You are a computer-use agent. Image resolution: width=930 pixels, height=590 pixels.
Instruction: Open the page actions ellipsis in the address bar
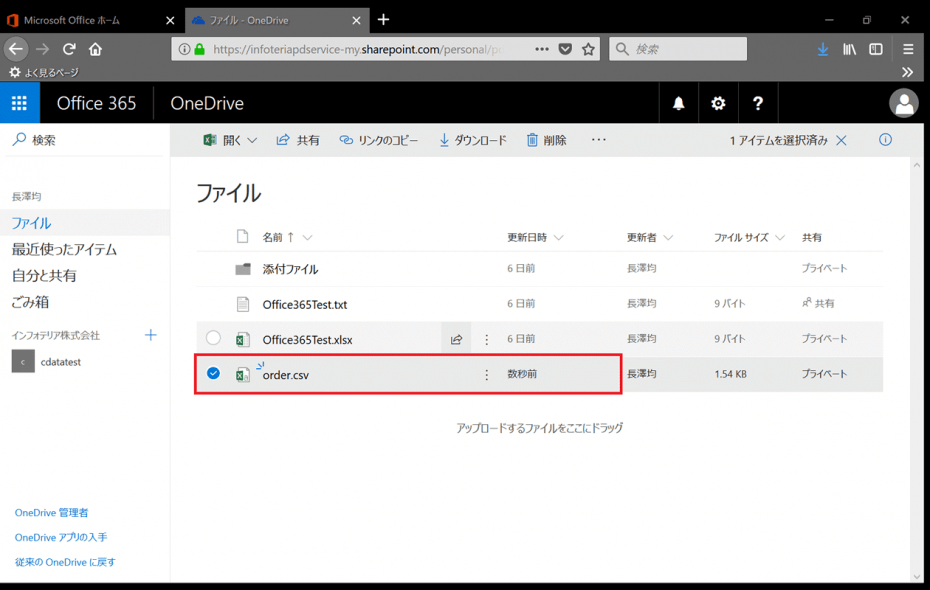[542, 49]
